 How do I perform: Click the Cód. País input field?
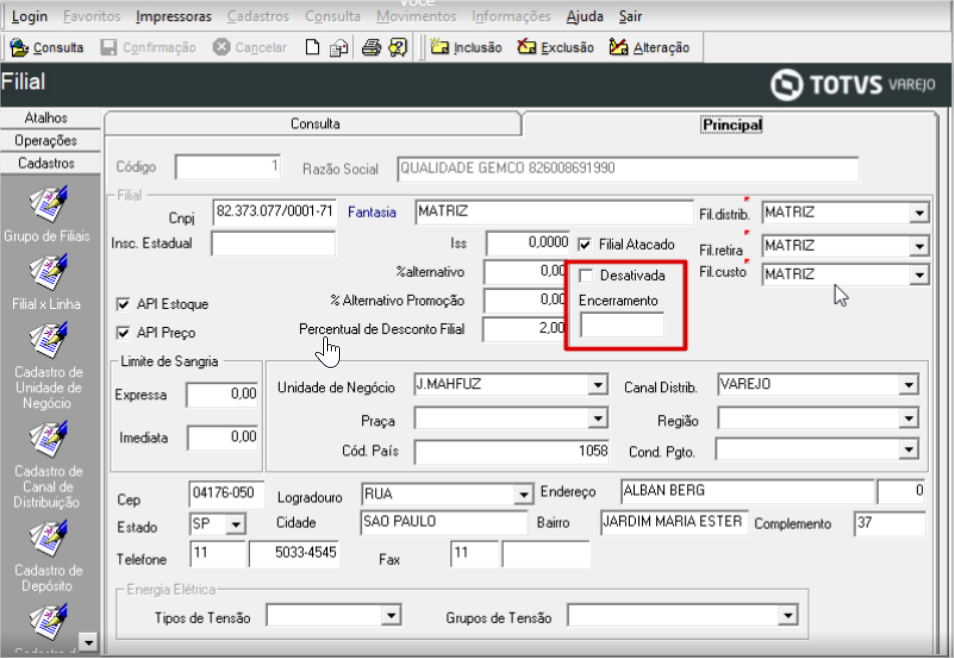click(512, 452)
